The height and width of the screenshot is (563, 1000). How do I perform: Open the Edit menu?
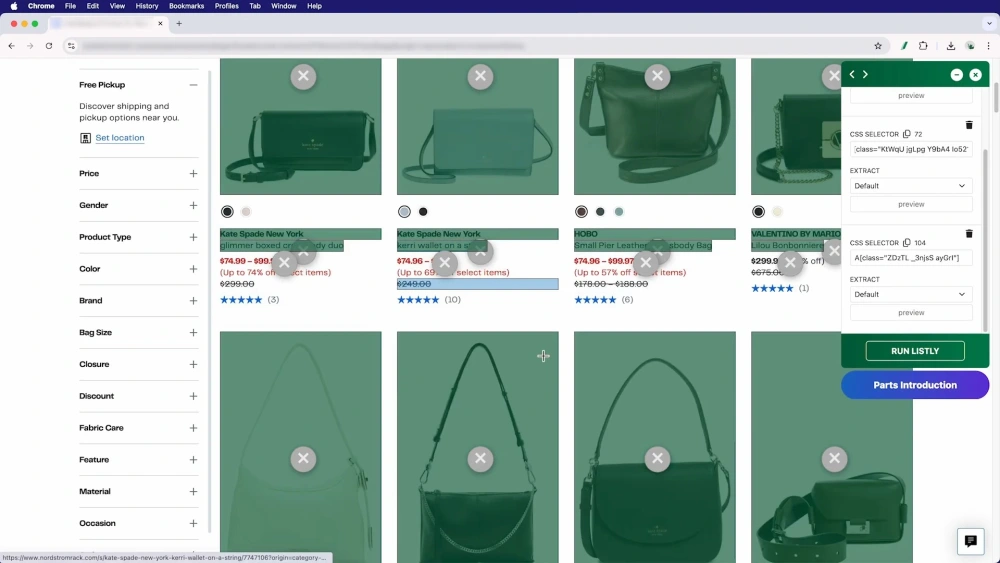(x=92, y=6)
